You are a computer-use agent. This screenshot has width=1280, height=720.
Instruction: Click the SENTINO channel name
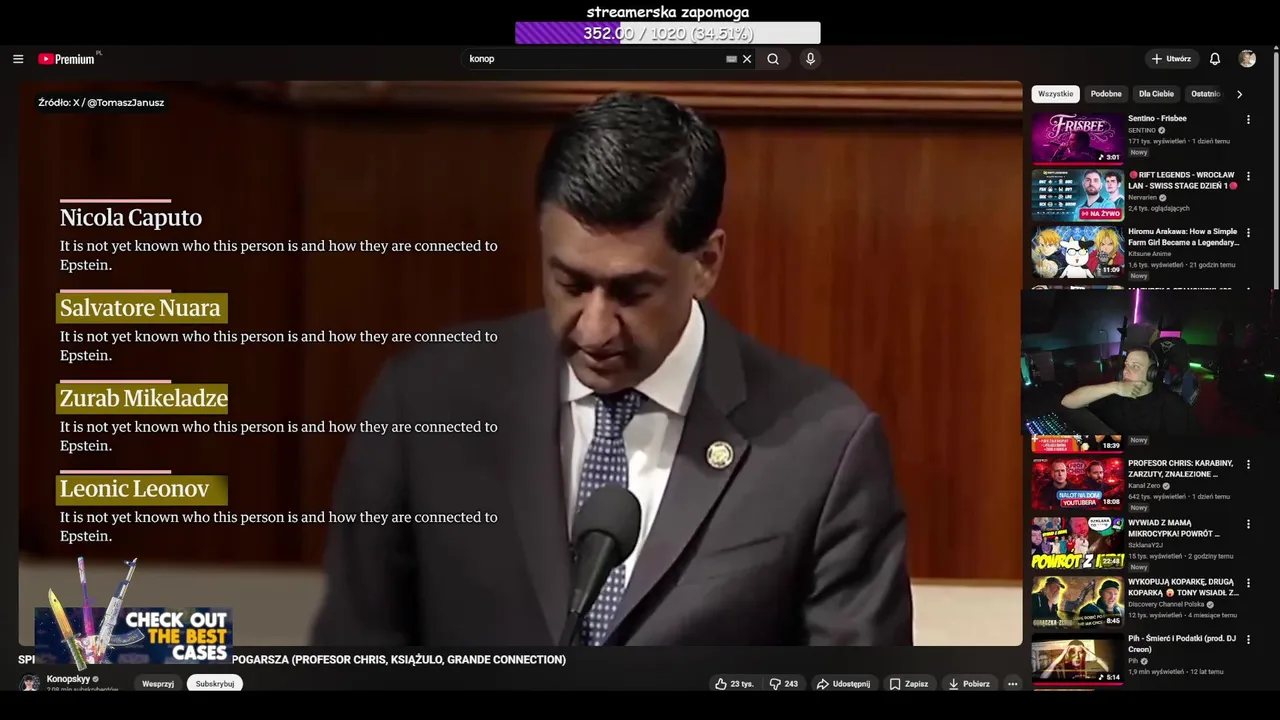pyautogui.click(x=1142, y=130)
